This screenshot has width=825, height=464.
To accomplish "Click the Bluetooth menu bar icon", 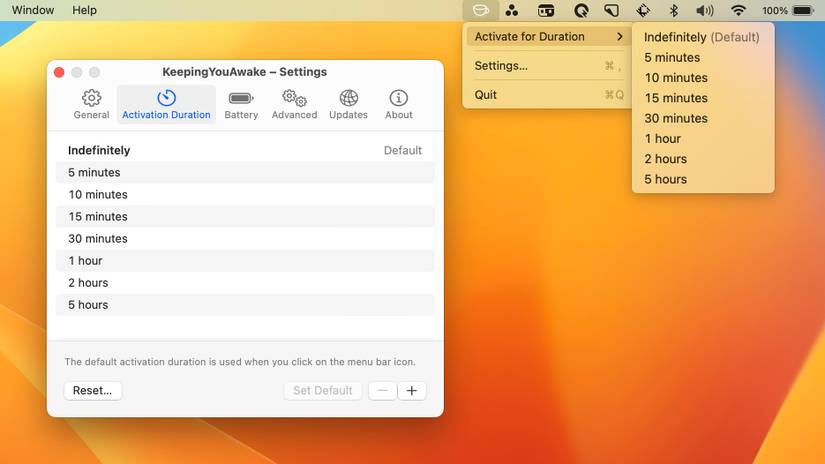I will (673, 10).
